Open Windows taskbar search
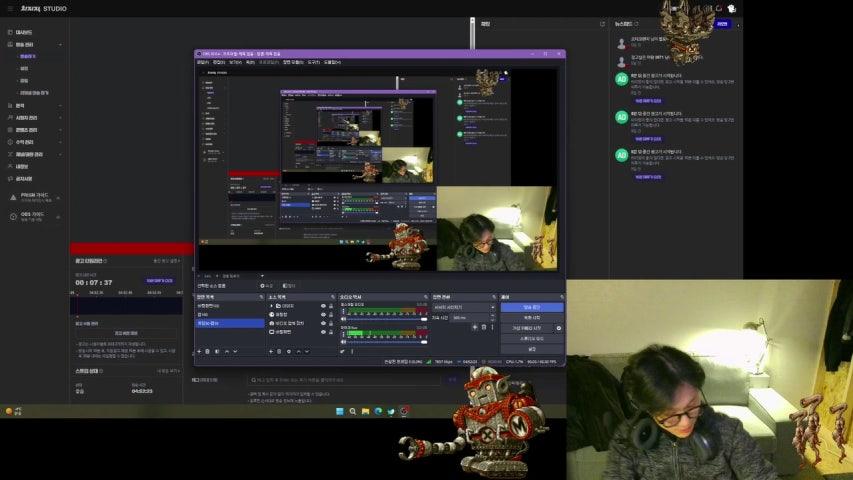This screenshot has width=853, height=480. [x=353, y=411]
